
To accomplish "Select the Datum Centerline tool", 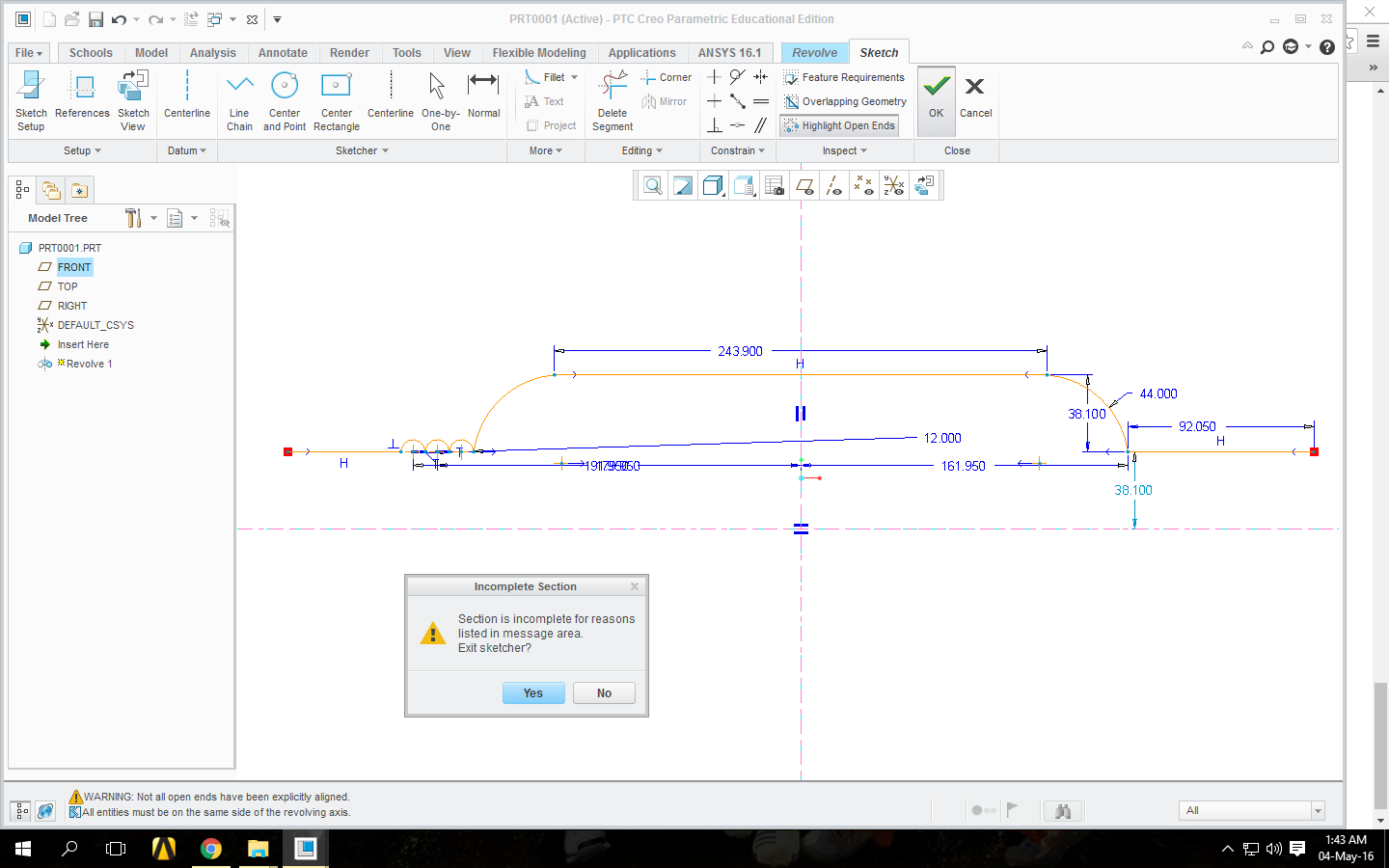I will click(187, 96).
